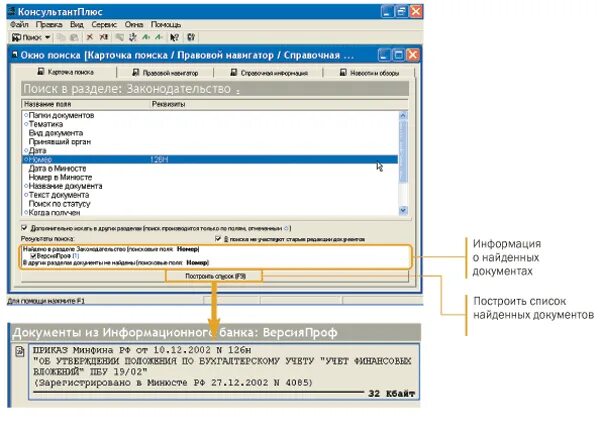Click the КонсультантПлюс application icon in title bar
The width and height of the screenshot is (600, 436).
tap(12, 11)
